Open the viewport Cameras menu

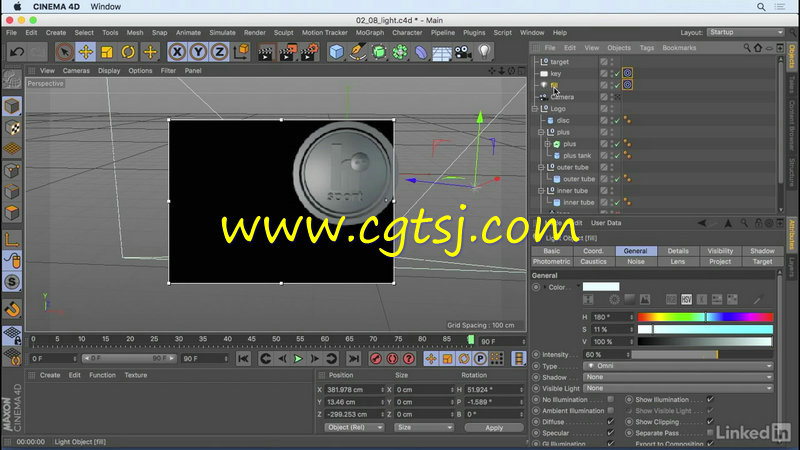[76, 70]
